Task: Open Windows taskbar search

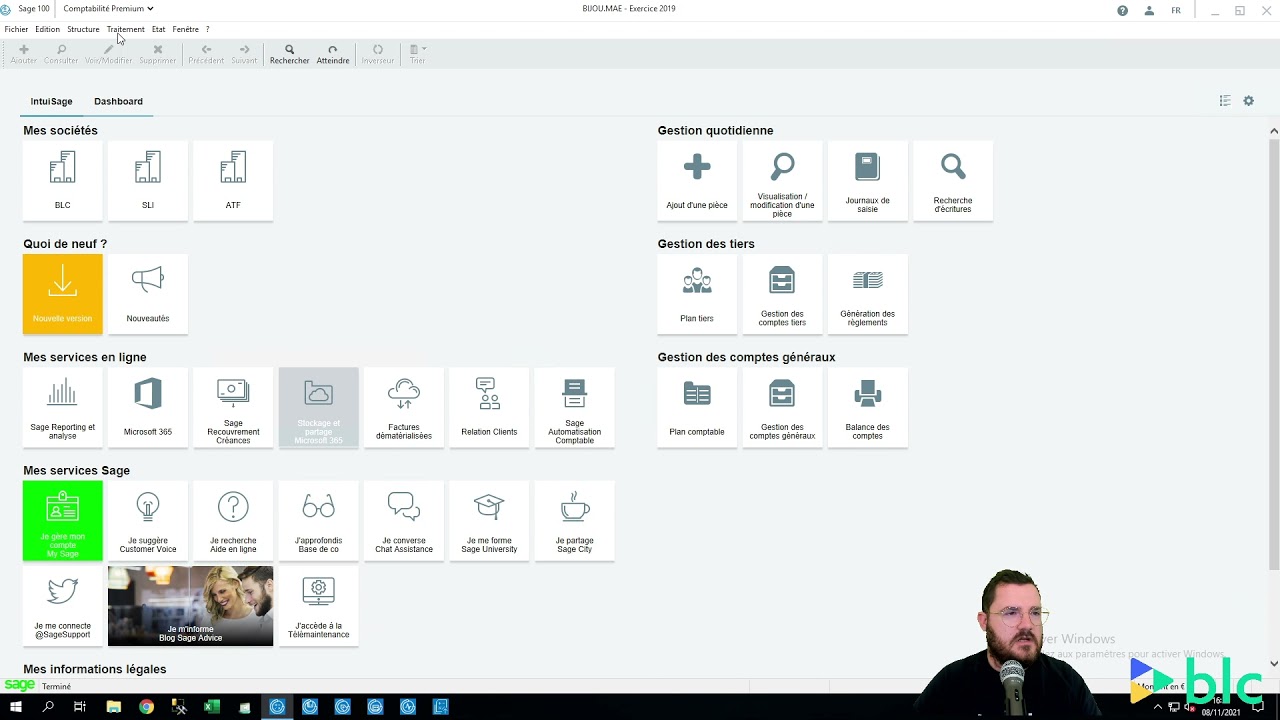Action: tap(48, 707)
